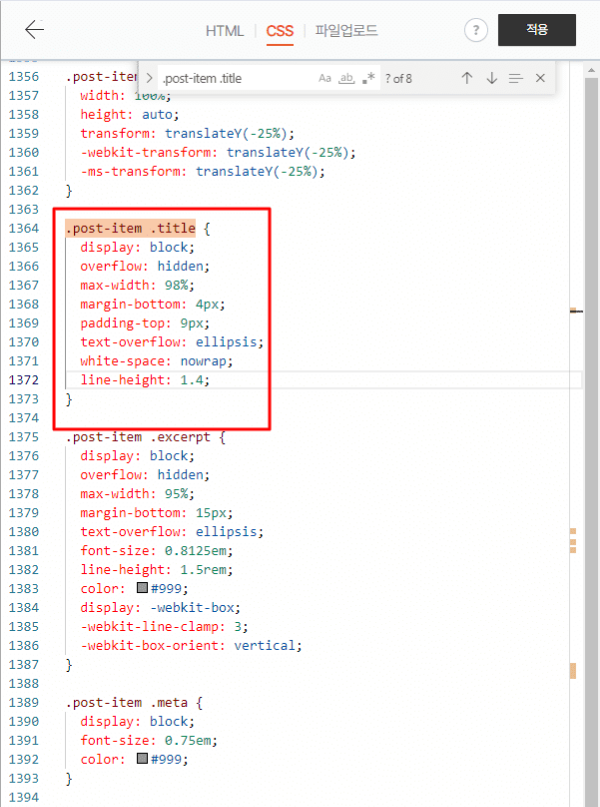The width and height of the screenshot is (600, 807).
Task: Click the '? of 8' match counter
Action: pos(399,78)
